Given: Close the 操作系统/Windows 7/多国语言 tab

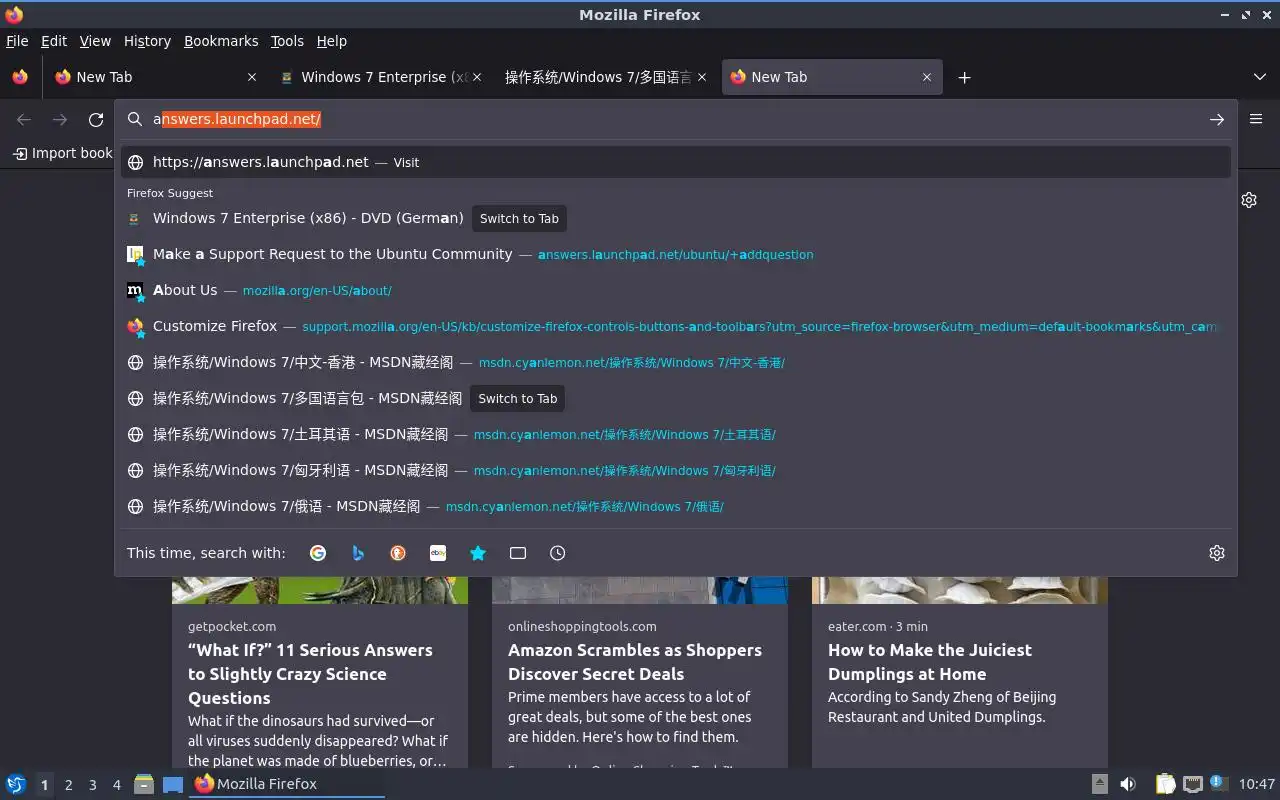Looking at the screenshot, I should [702, 77].
